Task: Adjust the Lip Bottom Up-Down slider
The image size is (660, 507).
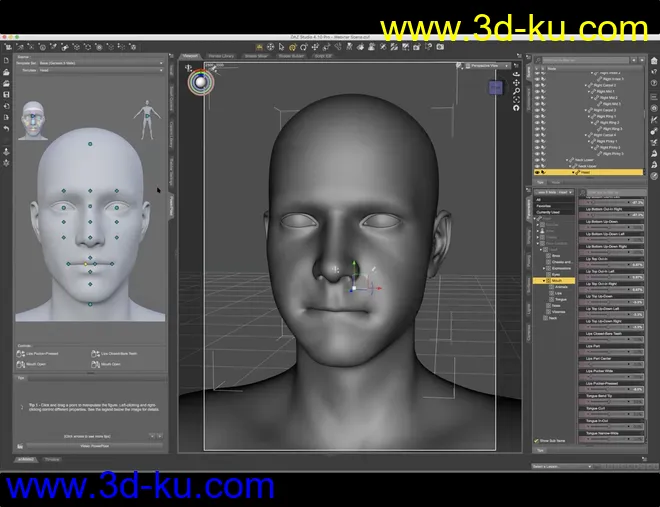Action: [608, 227]
